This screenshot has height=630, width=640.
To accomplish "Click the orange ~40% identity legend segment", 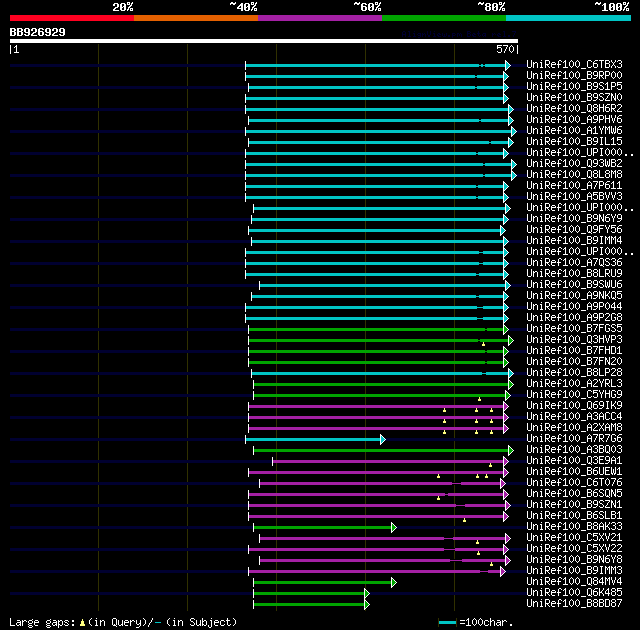I will coord(196,18).
